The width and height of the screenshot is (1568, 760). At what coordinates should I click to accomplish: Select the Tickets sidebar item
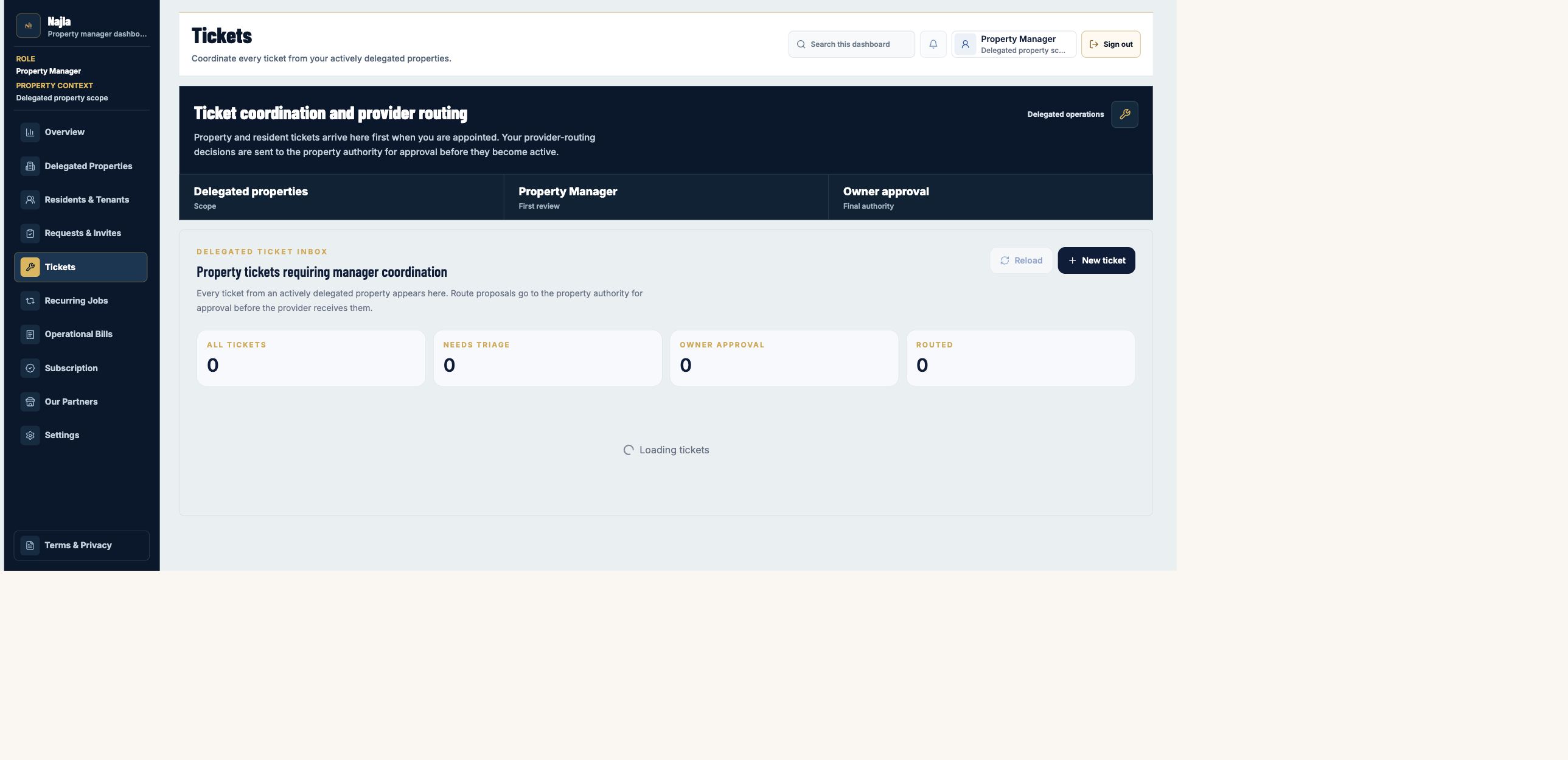click(80, 267)
